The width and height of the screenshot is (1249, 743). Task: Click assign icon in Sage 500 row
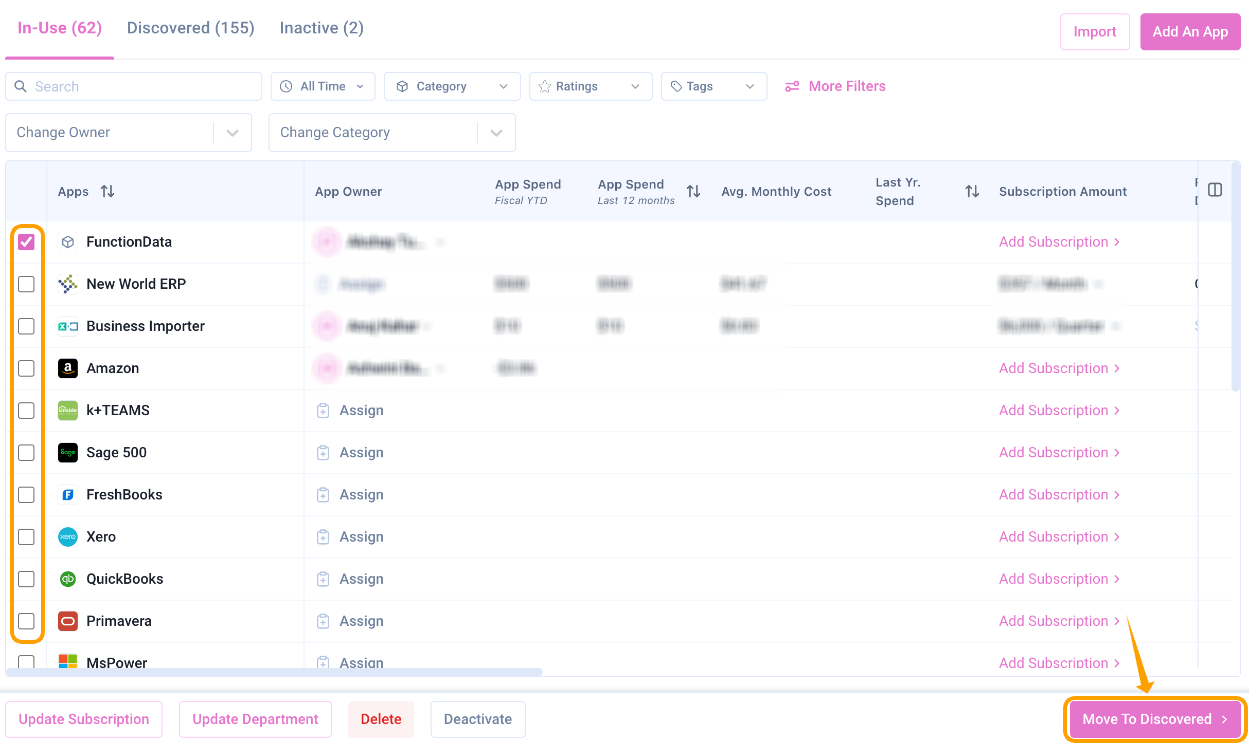[323, 452]
